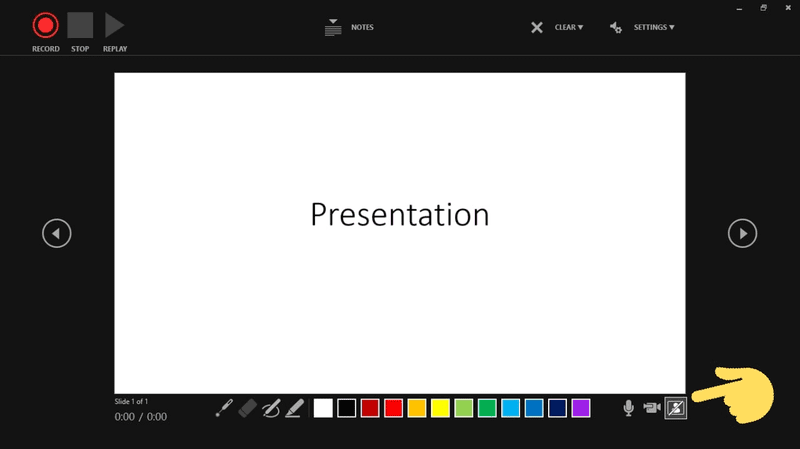800x449 pixels.
Task: Advance to the next slide arrow
Action: 742,233
